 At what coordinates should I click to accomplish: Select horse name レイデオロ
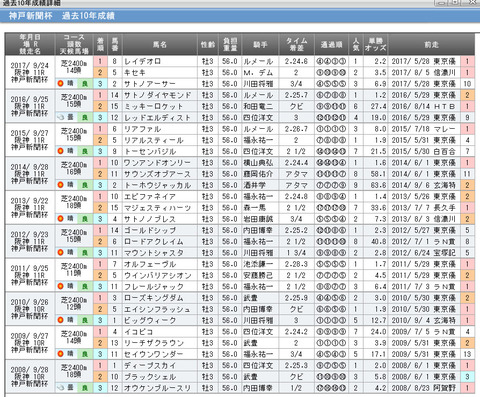click(x=143, y=61)
